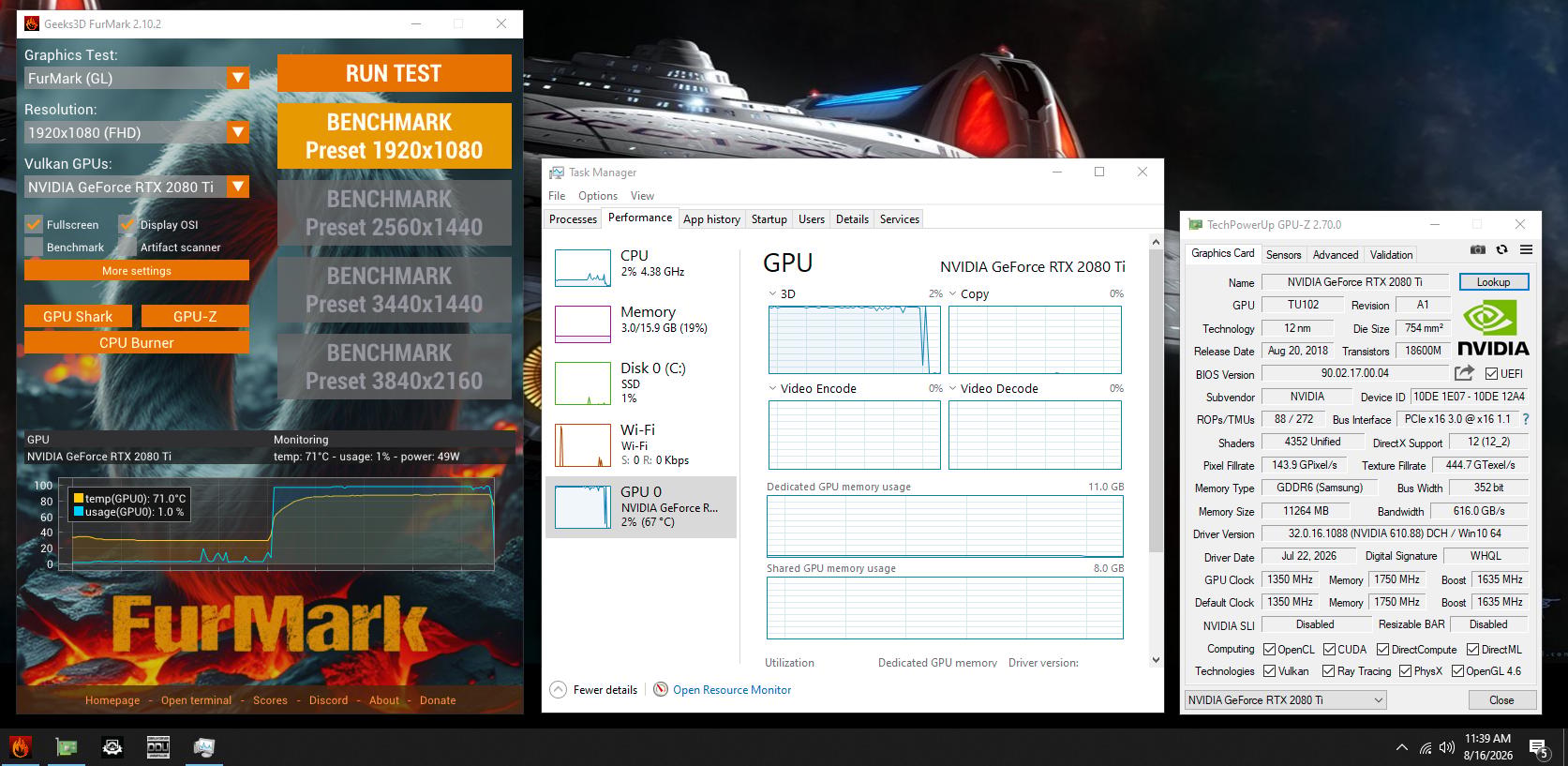This screenshot has width=1568, height=766.
Task: Click the GPU-Z graphics card taskbar icon
Action: [67, 746]
